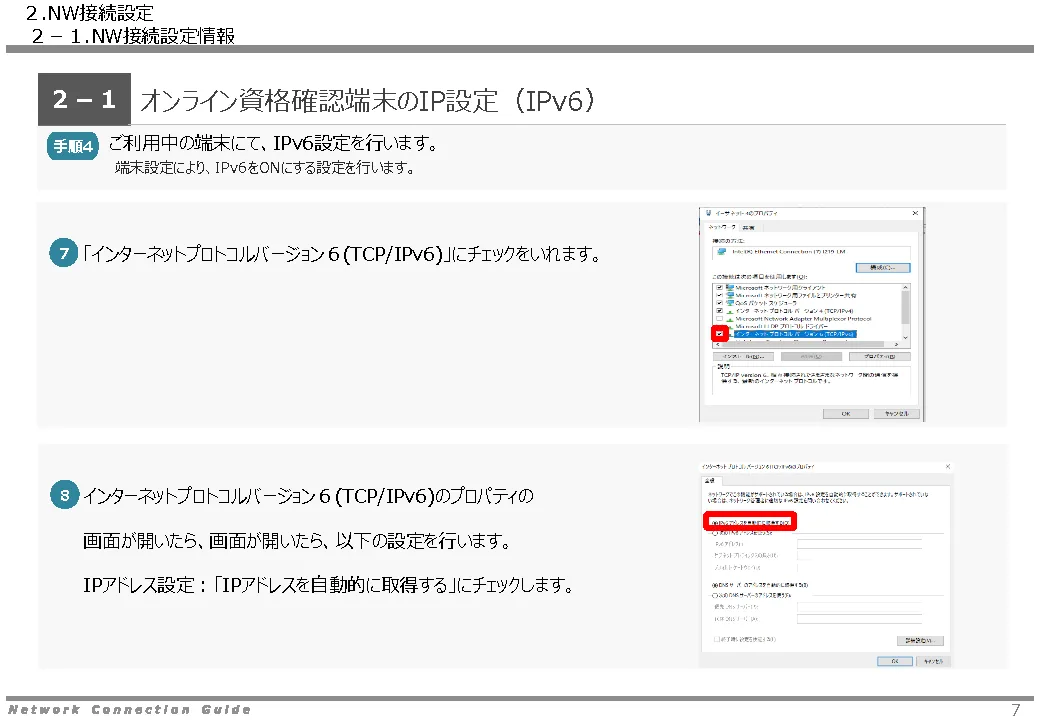Click the blue step 7 circle
1040x720 pixels.
64,254
